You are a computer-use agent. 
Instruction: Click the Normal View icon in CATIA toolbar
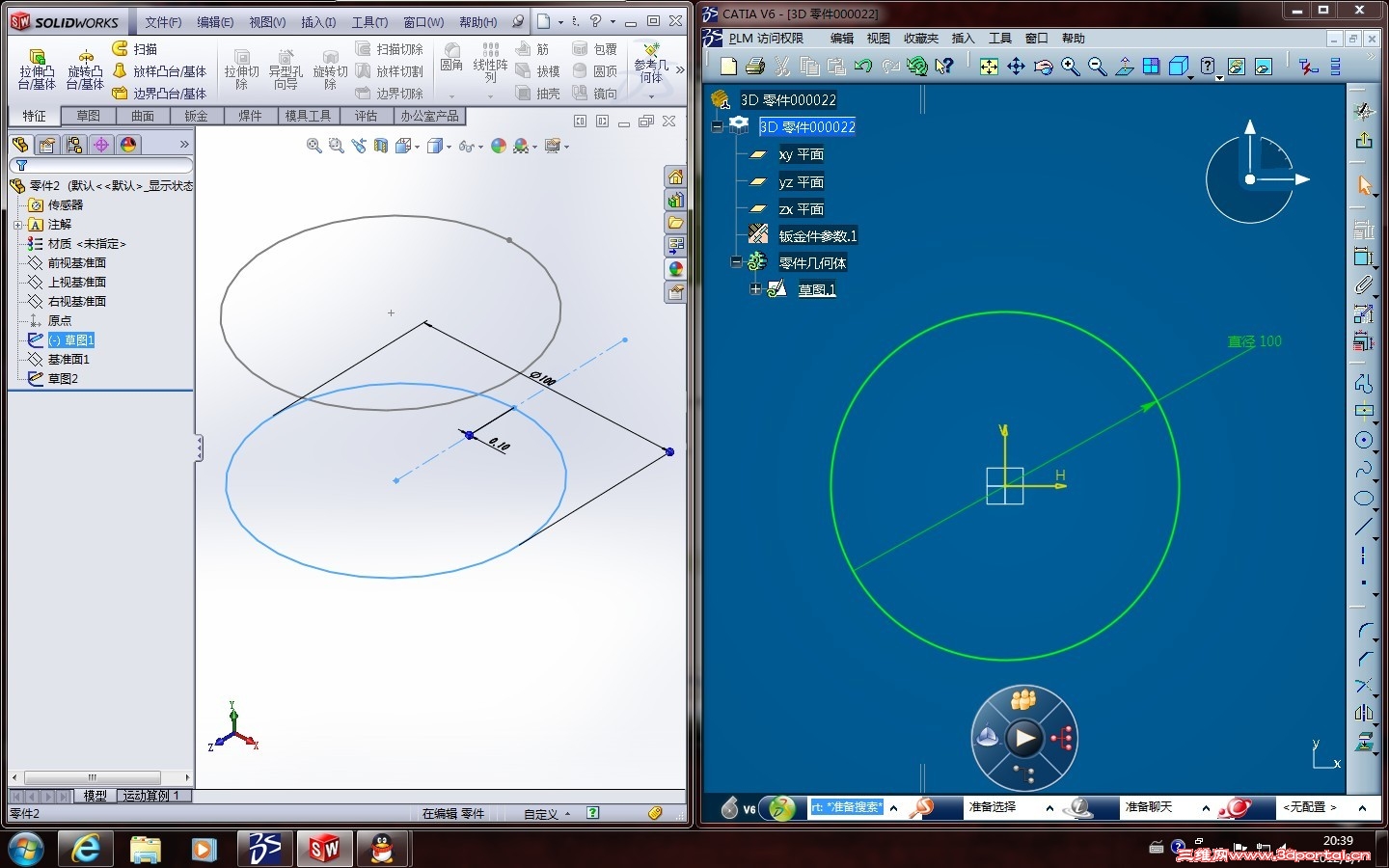coord(1124,66)
